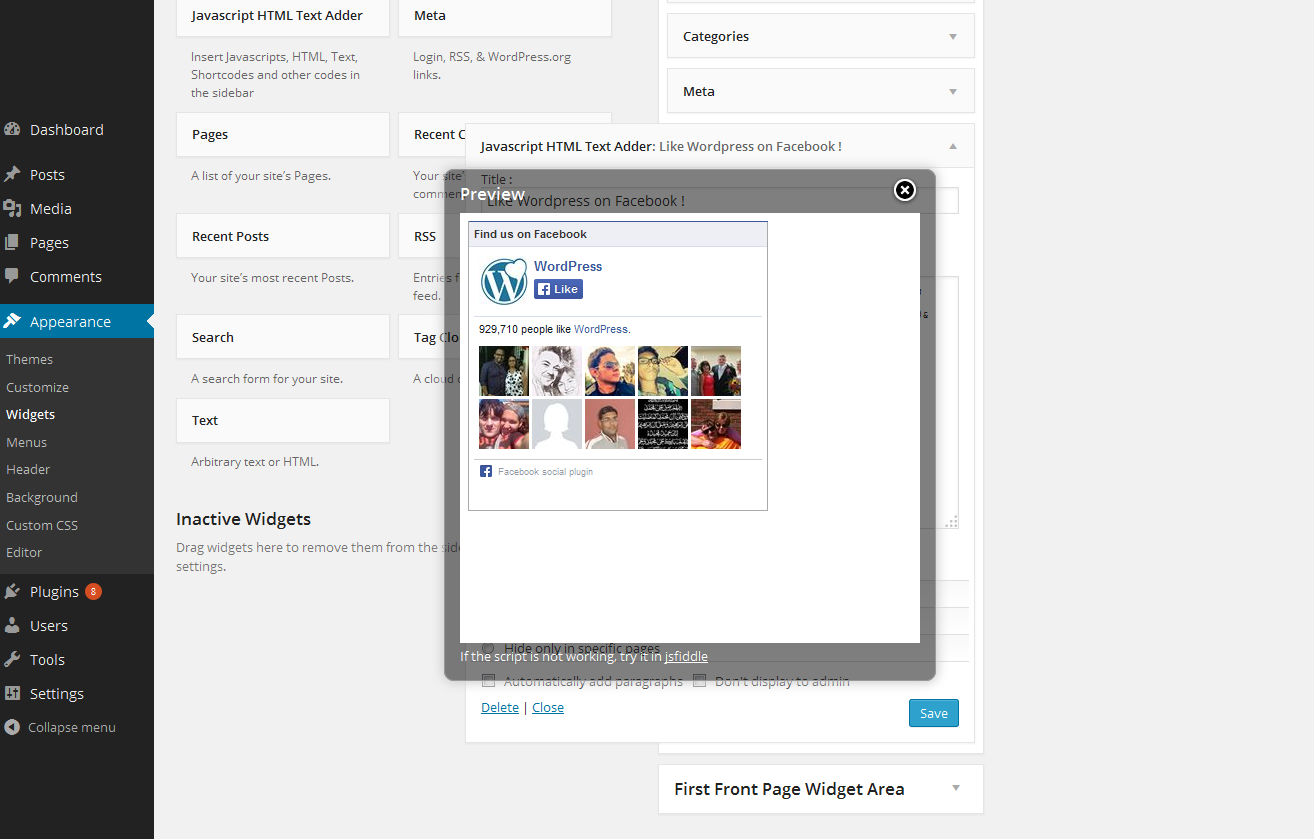The width and height of the screenshot is (1314, 839).
Task: Toggle 'Don't display to admin' checkbox
Action: tap(700, 681)
